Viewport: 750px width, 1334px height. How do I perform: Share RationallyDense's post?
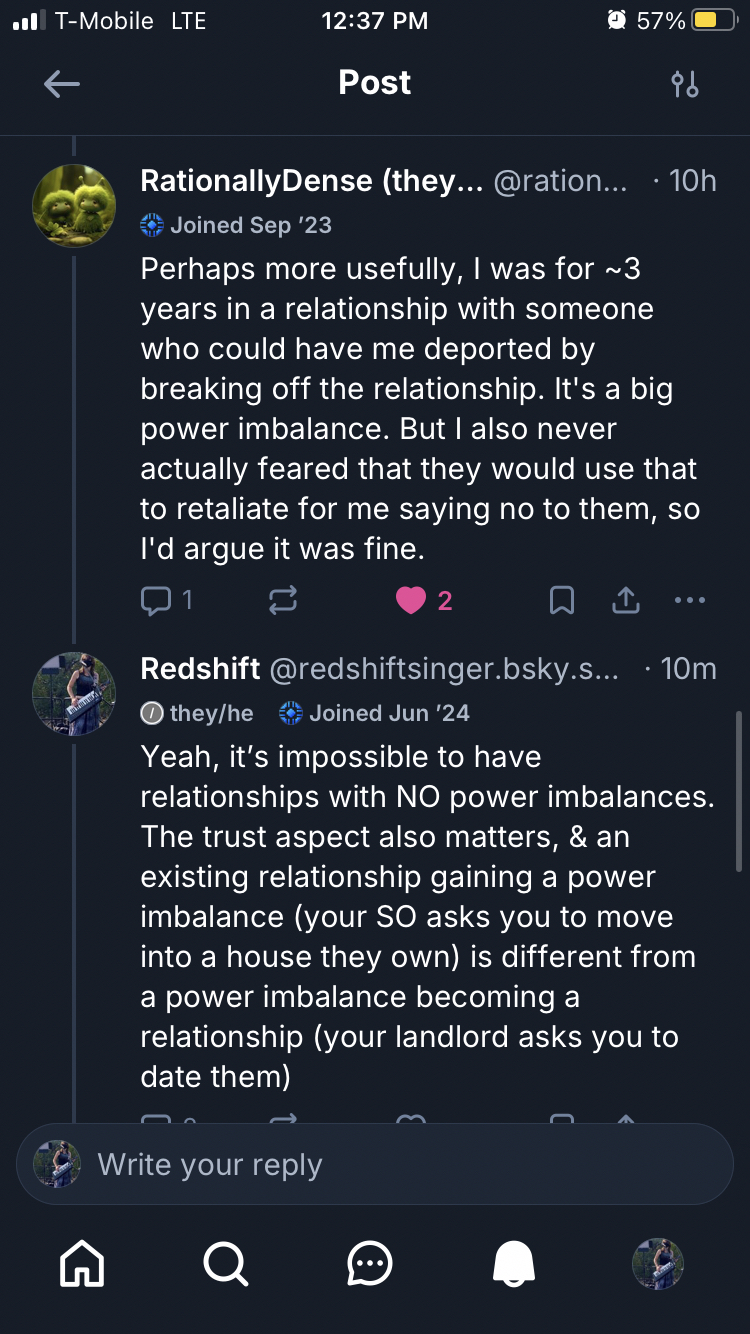tap(625, 600)
